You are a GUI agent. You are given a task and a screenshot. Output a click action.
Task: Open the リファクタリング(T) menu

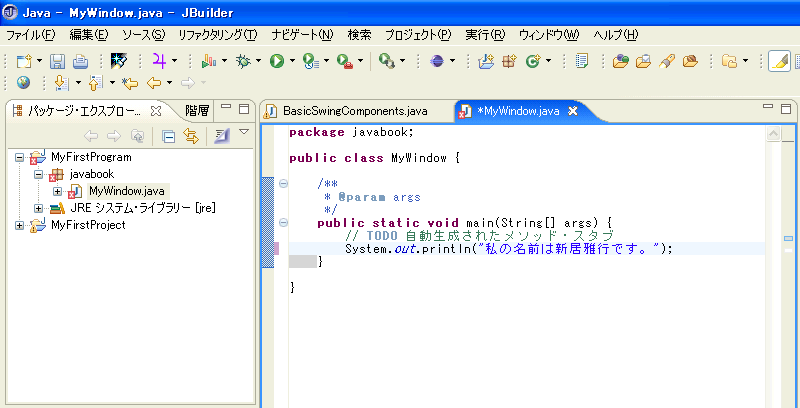click(x=217, y=35)
